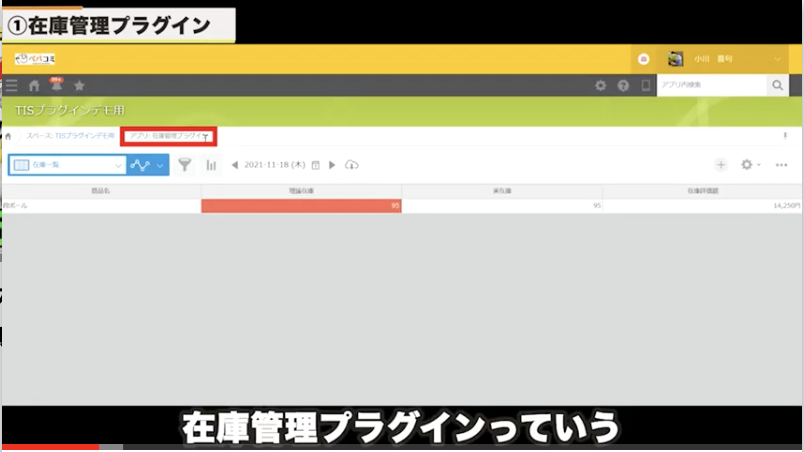The image size is (804, 452).
Task: Open the user account dropdown arrow
Action: [x=777, y=59]
